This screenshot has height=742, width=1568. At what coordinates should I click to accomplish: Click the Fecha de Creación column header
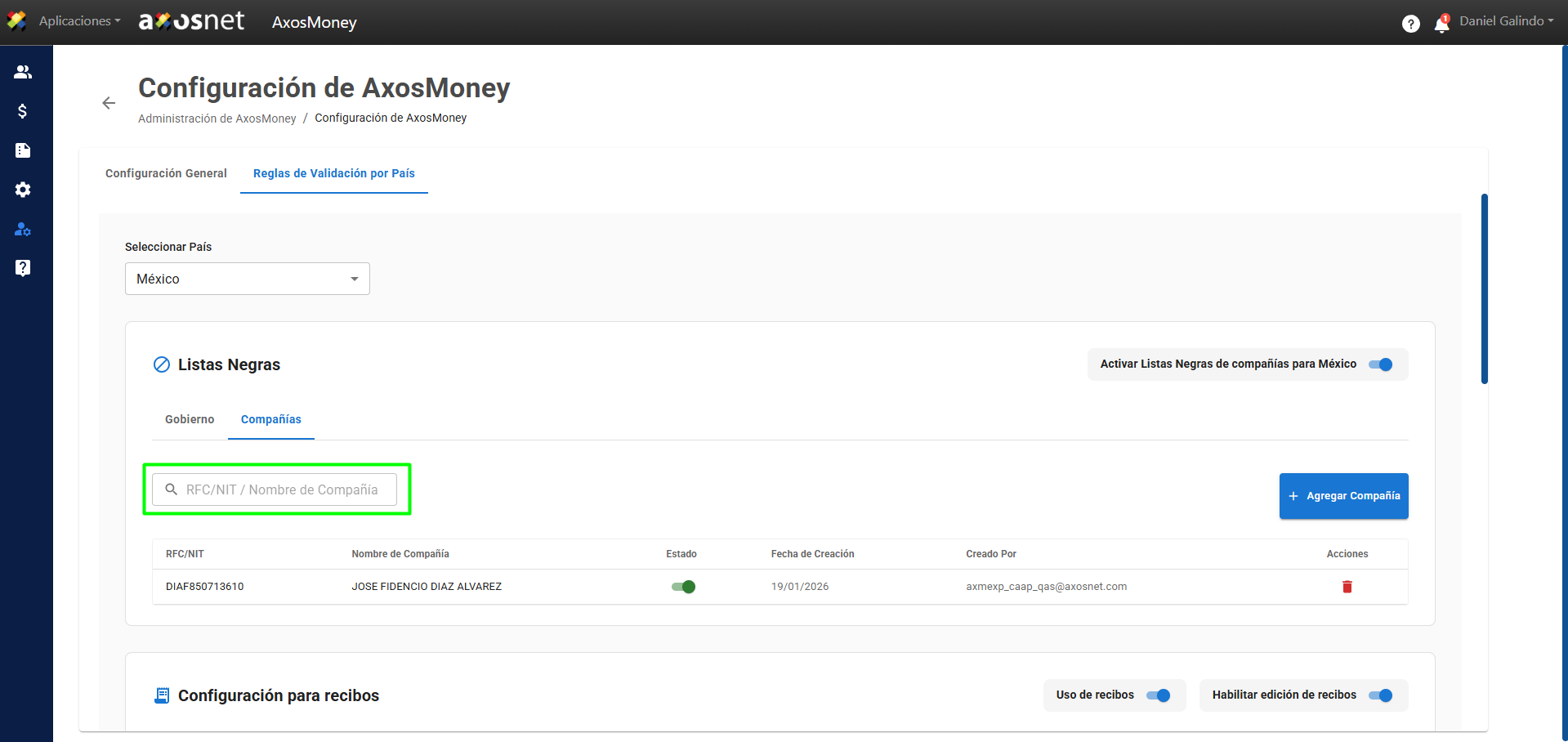pos(813,554)
